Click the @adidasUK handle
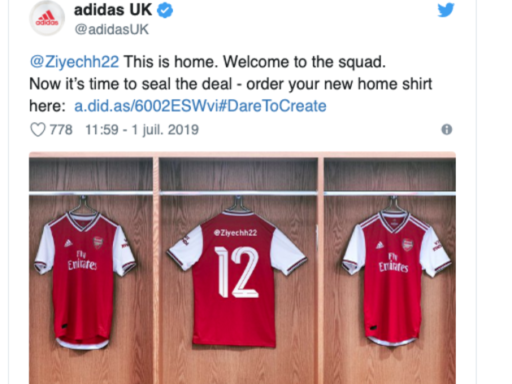 click(x=112, y=29)
